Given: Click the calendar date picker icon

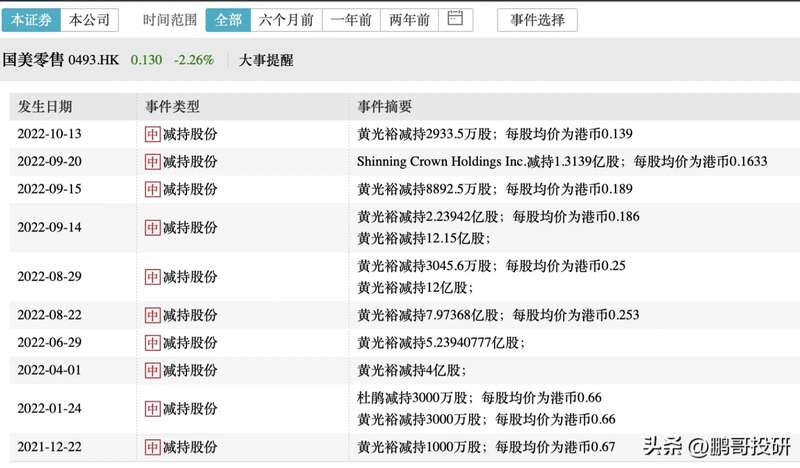Looking at the screenshot, I should [x=456, y=19].
